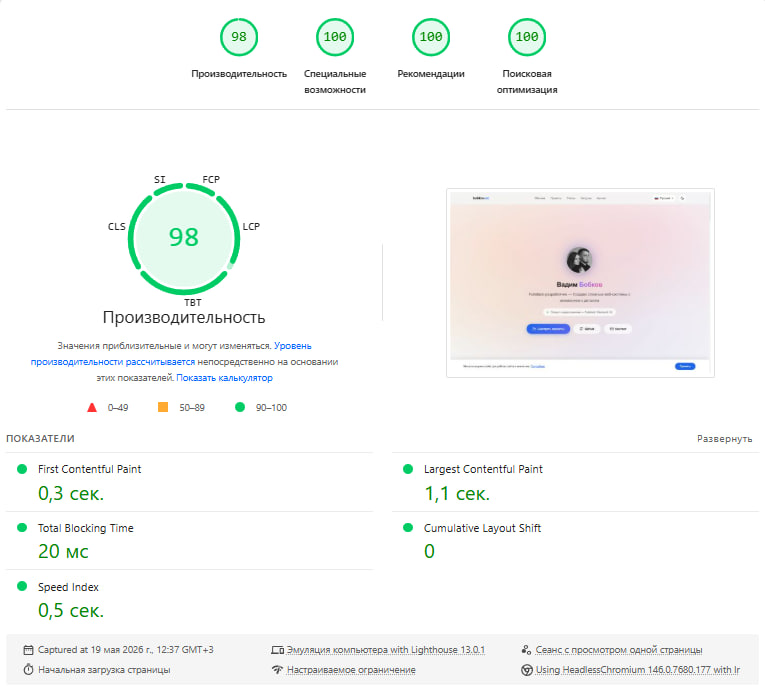
Task: Open the Показать калькулятор link
Action: coord(224,378)
